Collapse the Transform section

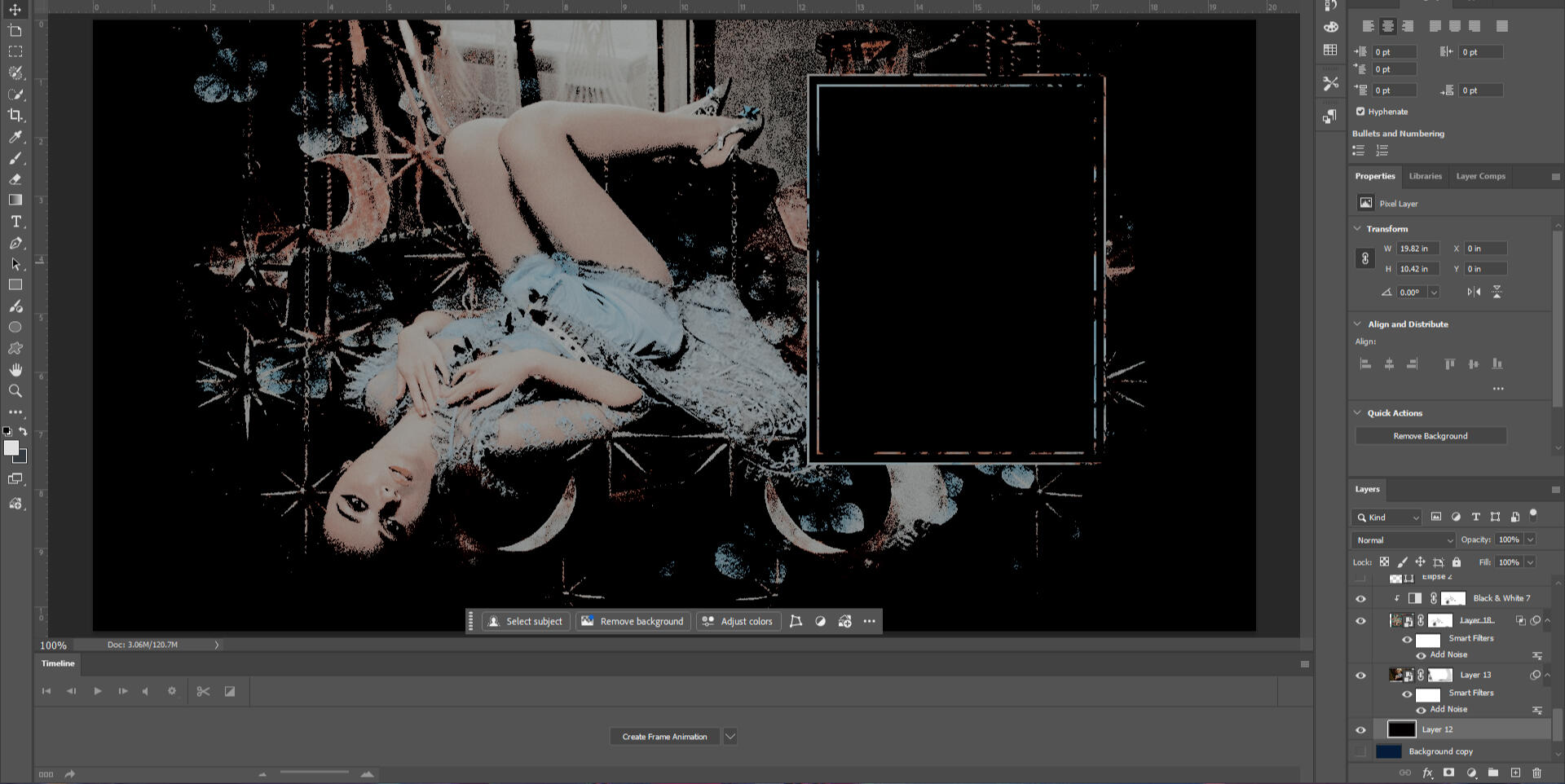tap(1358, 229)
